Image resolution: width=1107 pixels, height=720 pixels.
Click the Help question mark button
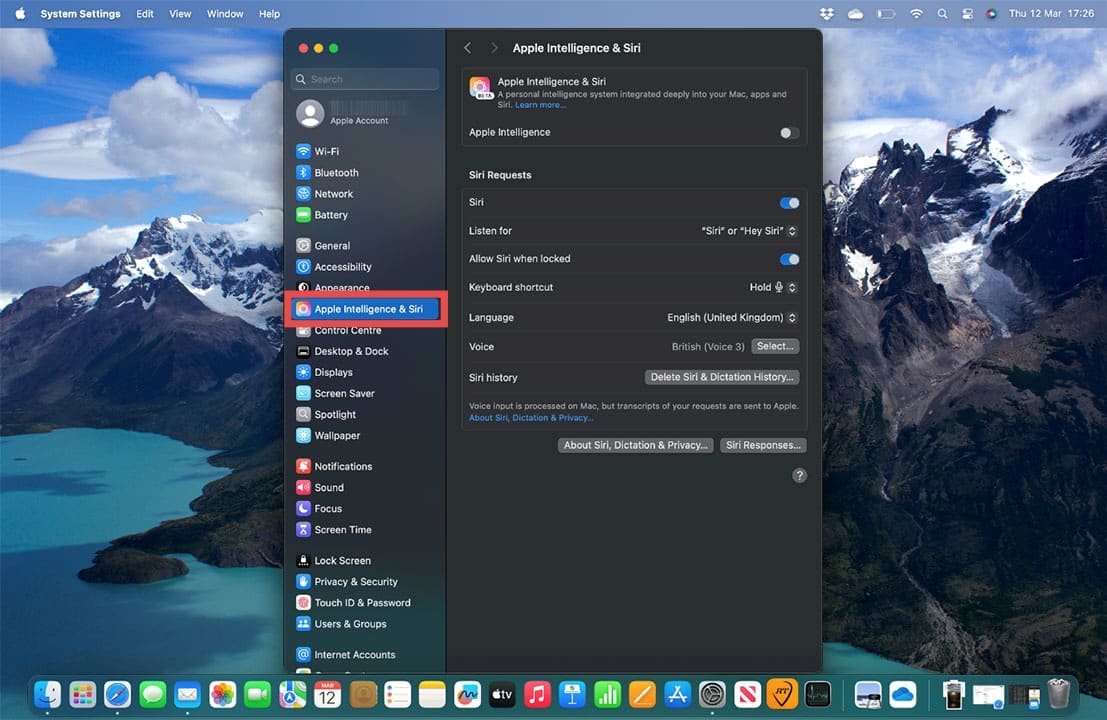click(x=799, y=476)
